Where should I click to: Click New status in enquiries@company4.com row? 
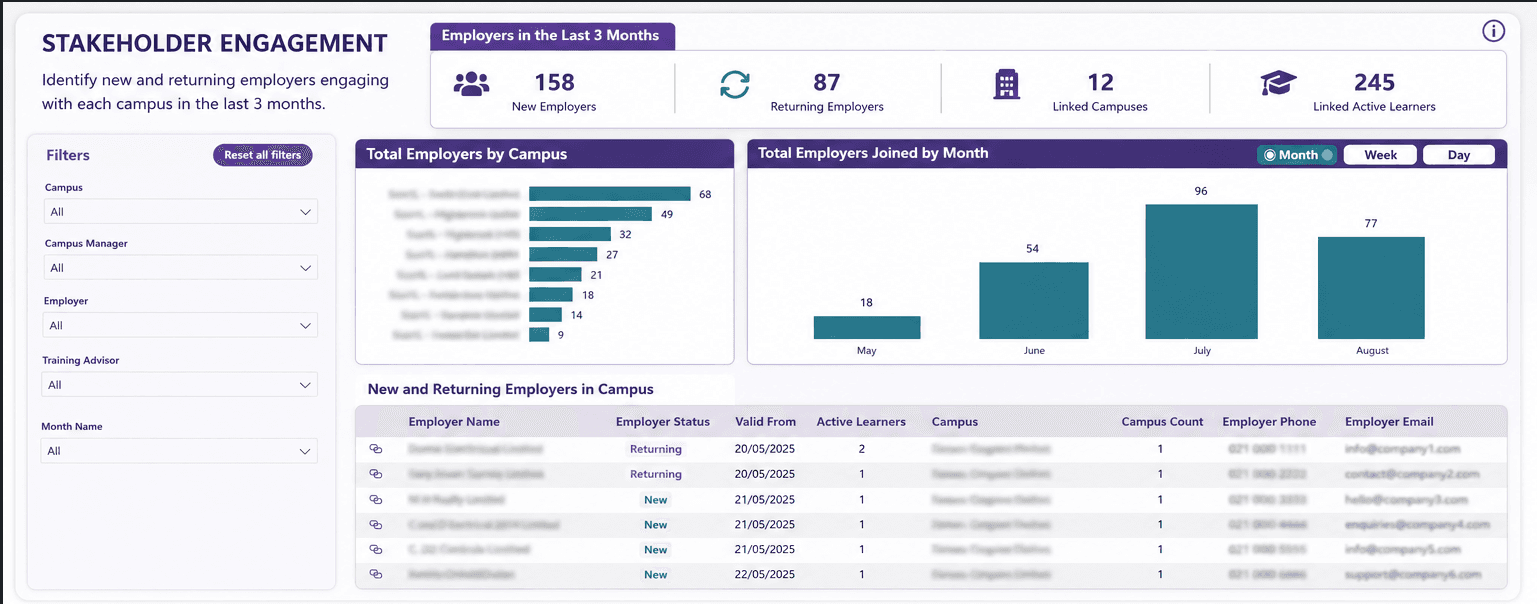(x=656, y=524)
